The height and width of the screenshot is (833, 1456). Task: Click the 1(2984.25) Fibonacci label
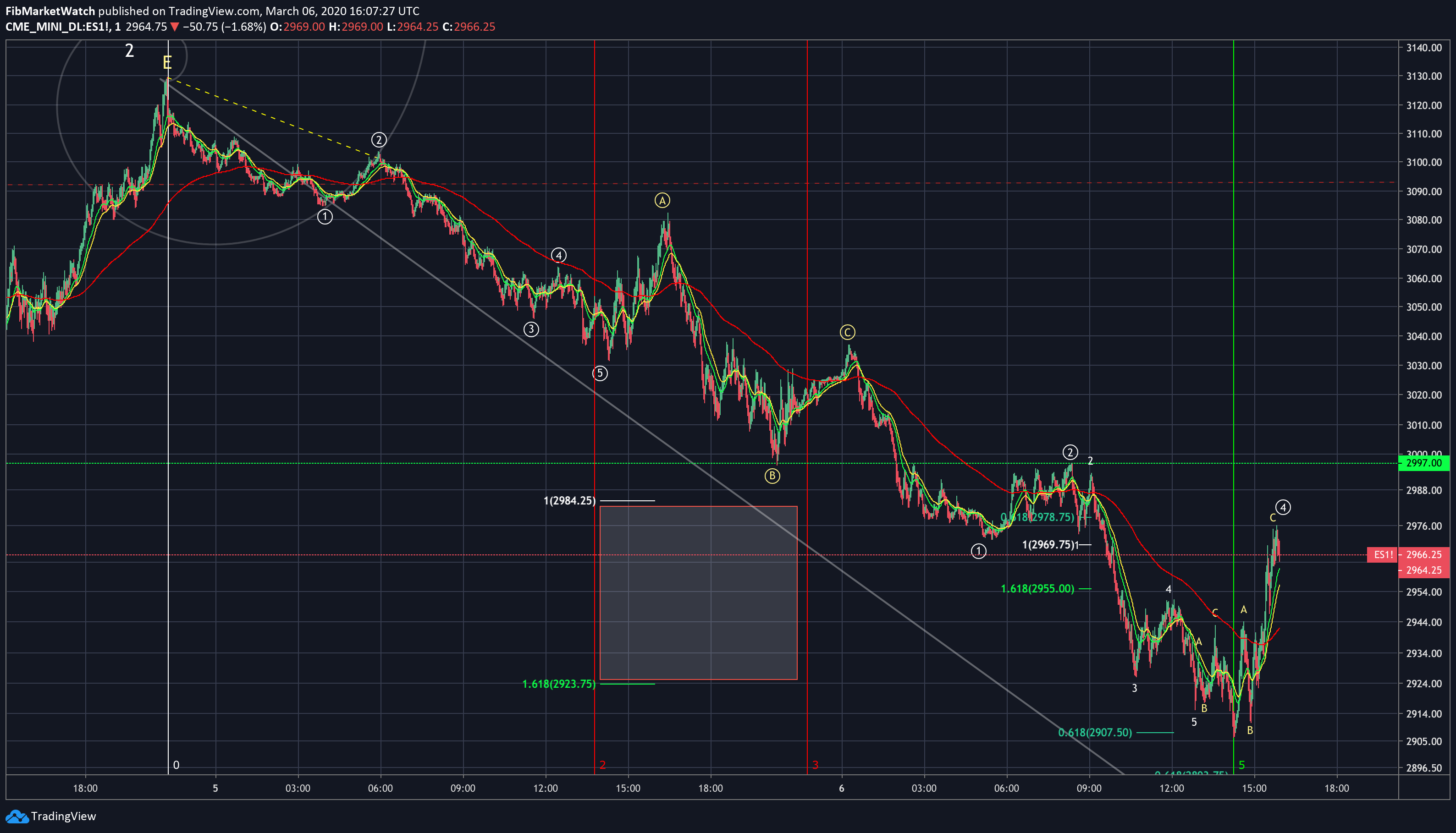(569, 501)
